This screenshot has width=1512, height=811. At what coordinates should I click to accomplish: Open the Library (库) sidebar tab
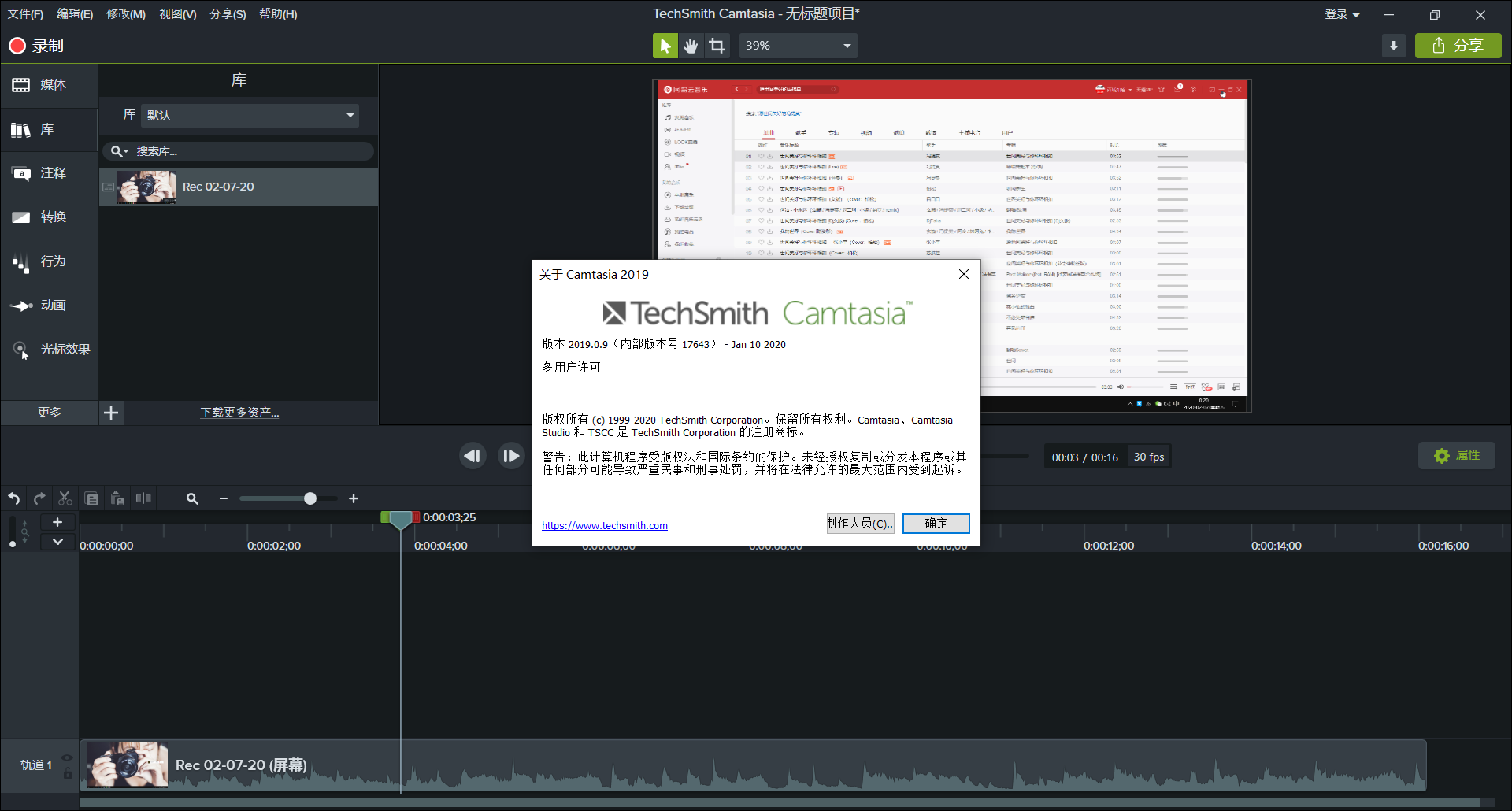(49, 129)
